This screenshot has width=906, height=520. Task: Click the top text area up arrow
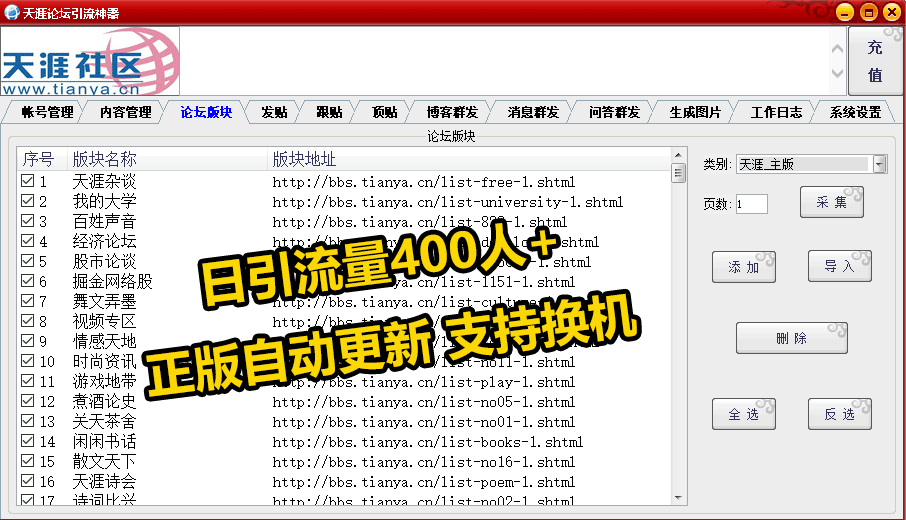tap(837, 49)
